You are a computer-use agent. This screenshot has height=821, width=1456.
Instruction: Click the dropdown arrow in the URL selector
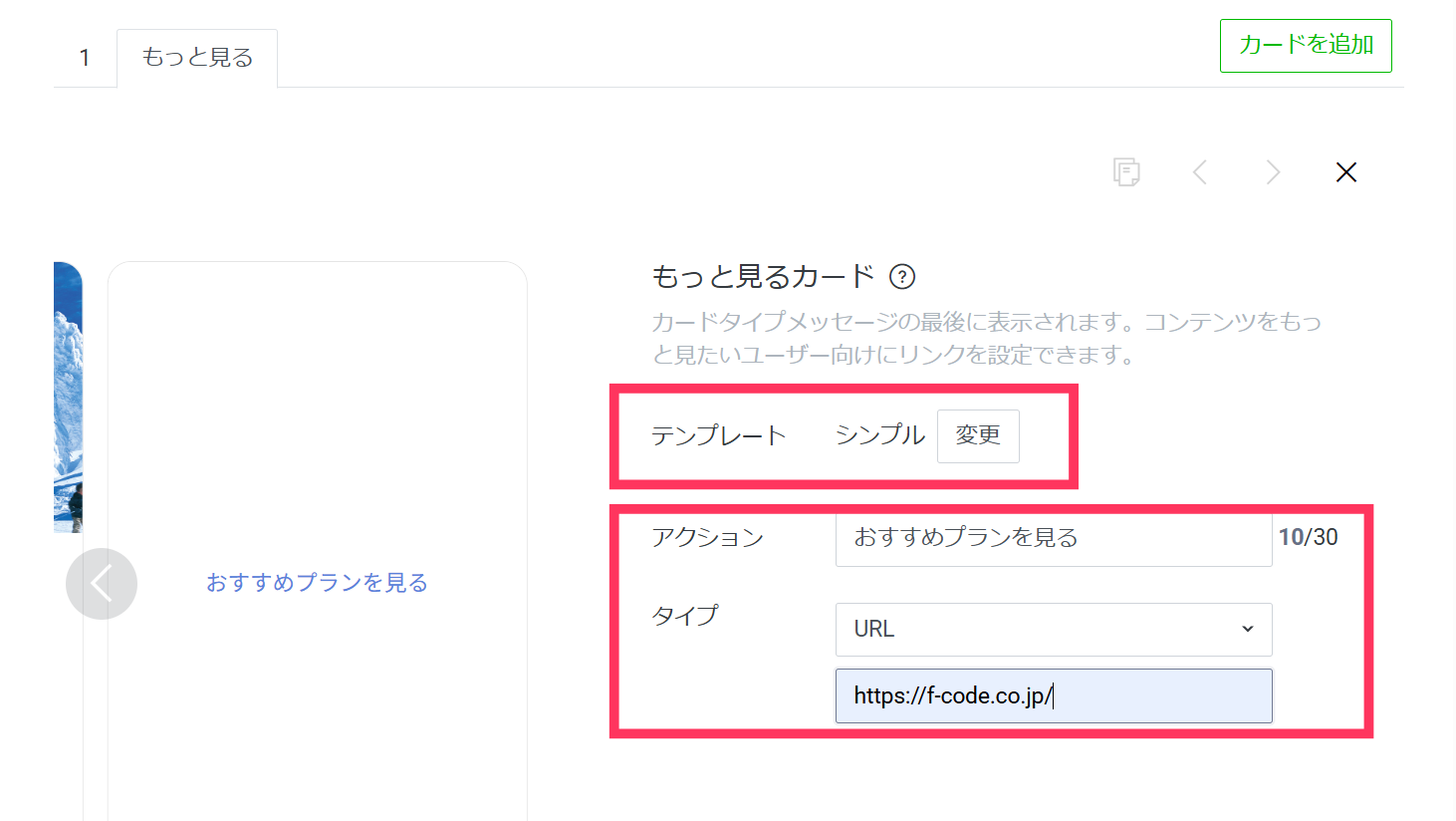[x=1247, y=629]
